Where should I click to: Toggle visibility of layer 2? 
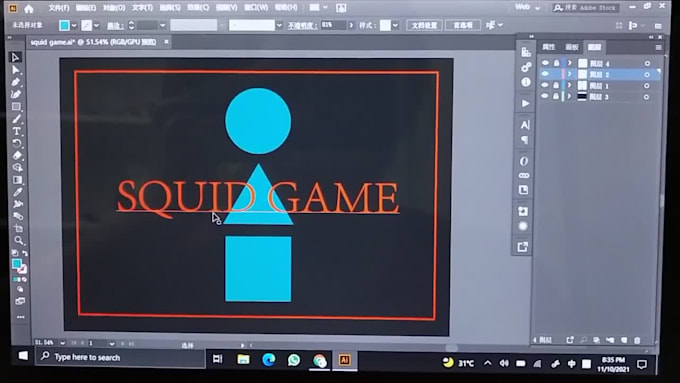tap(545, 74)
